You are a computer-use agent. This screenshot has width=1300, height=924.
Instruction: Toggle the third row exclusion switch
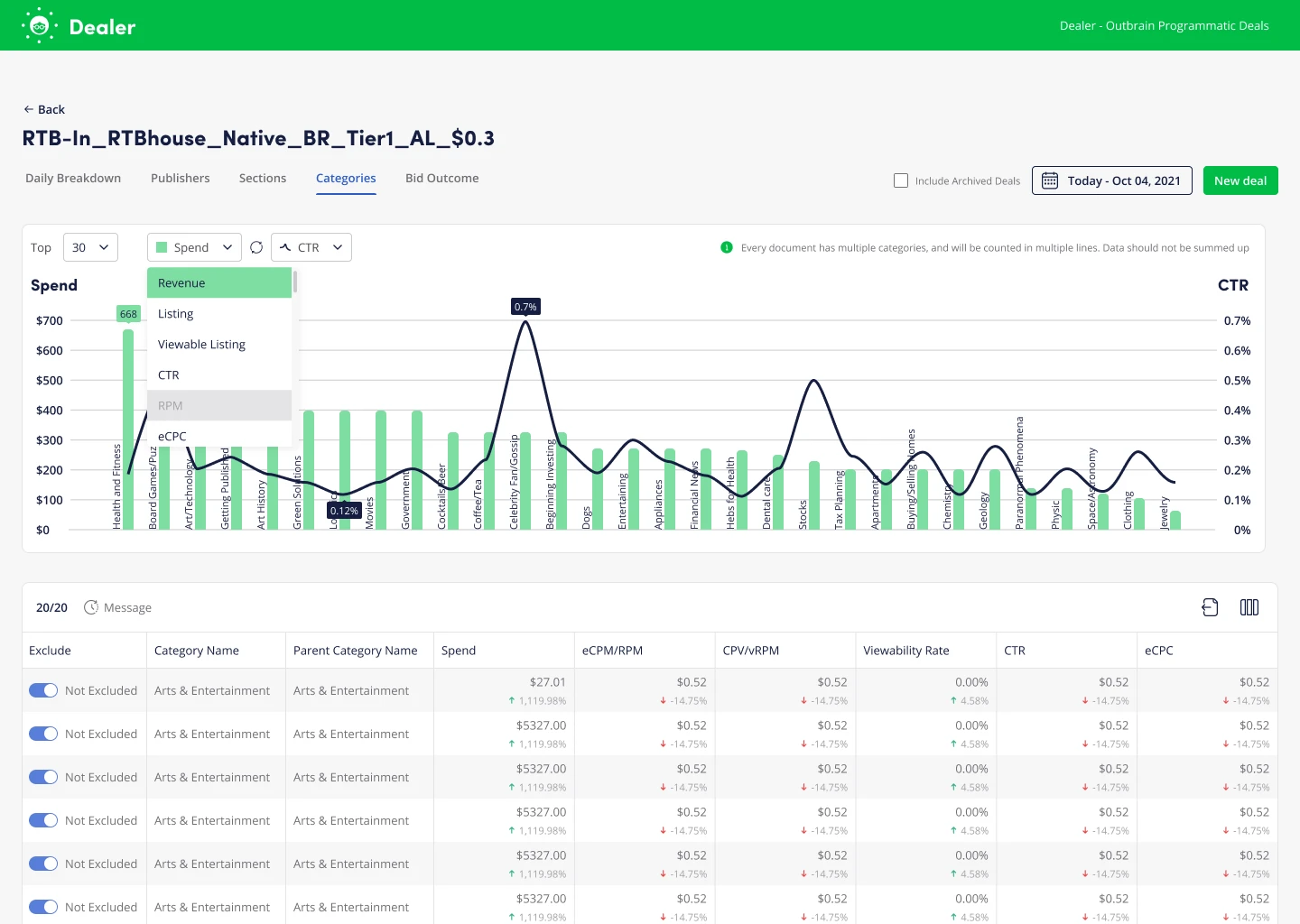point(43,777)
